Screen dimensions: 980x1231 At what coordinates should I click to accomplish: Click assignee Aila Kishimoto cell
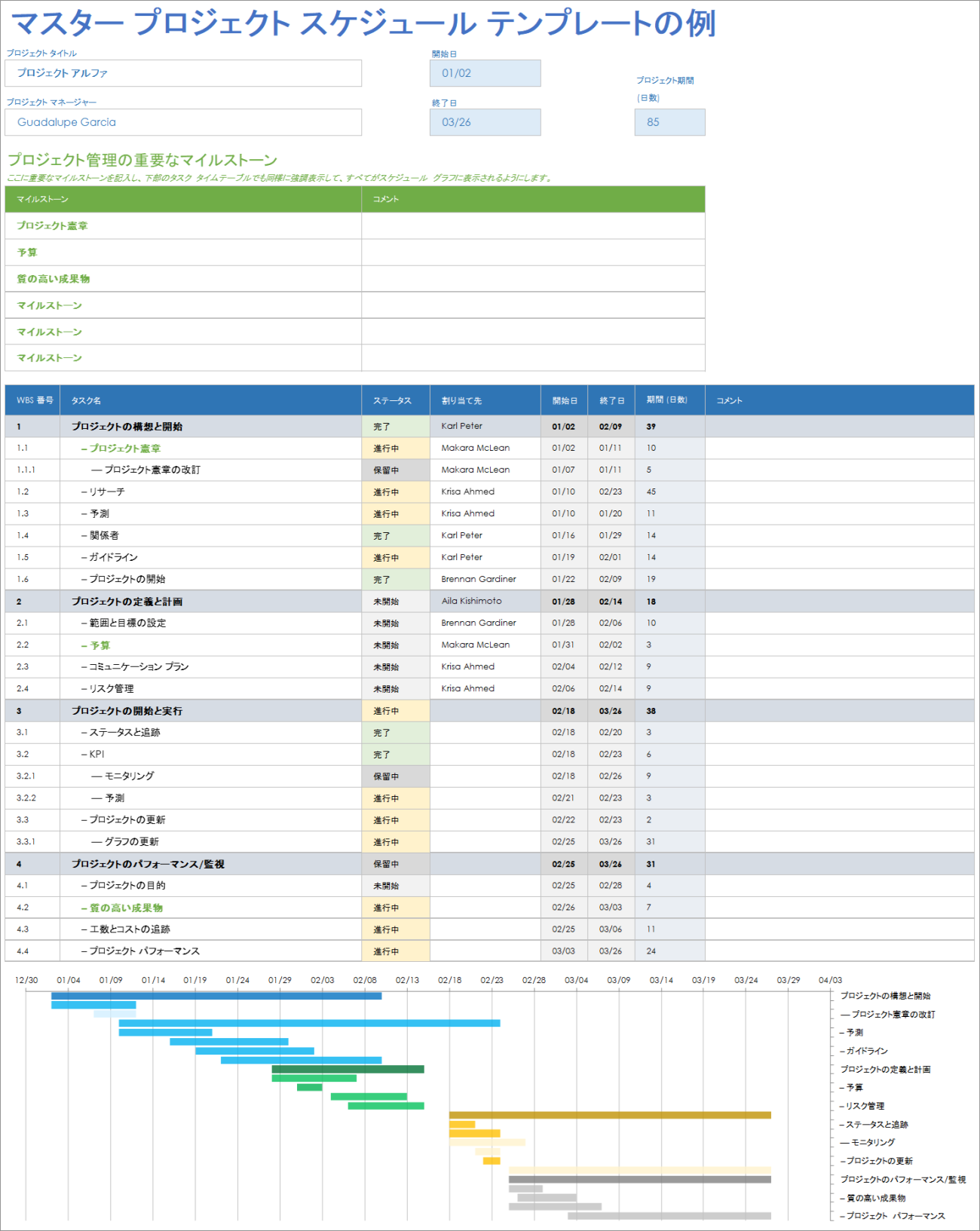(x=485, y=601)
